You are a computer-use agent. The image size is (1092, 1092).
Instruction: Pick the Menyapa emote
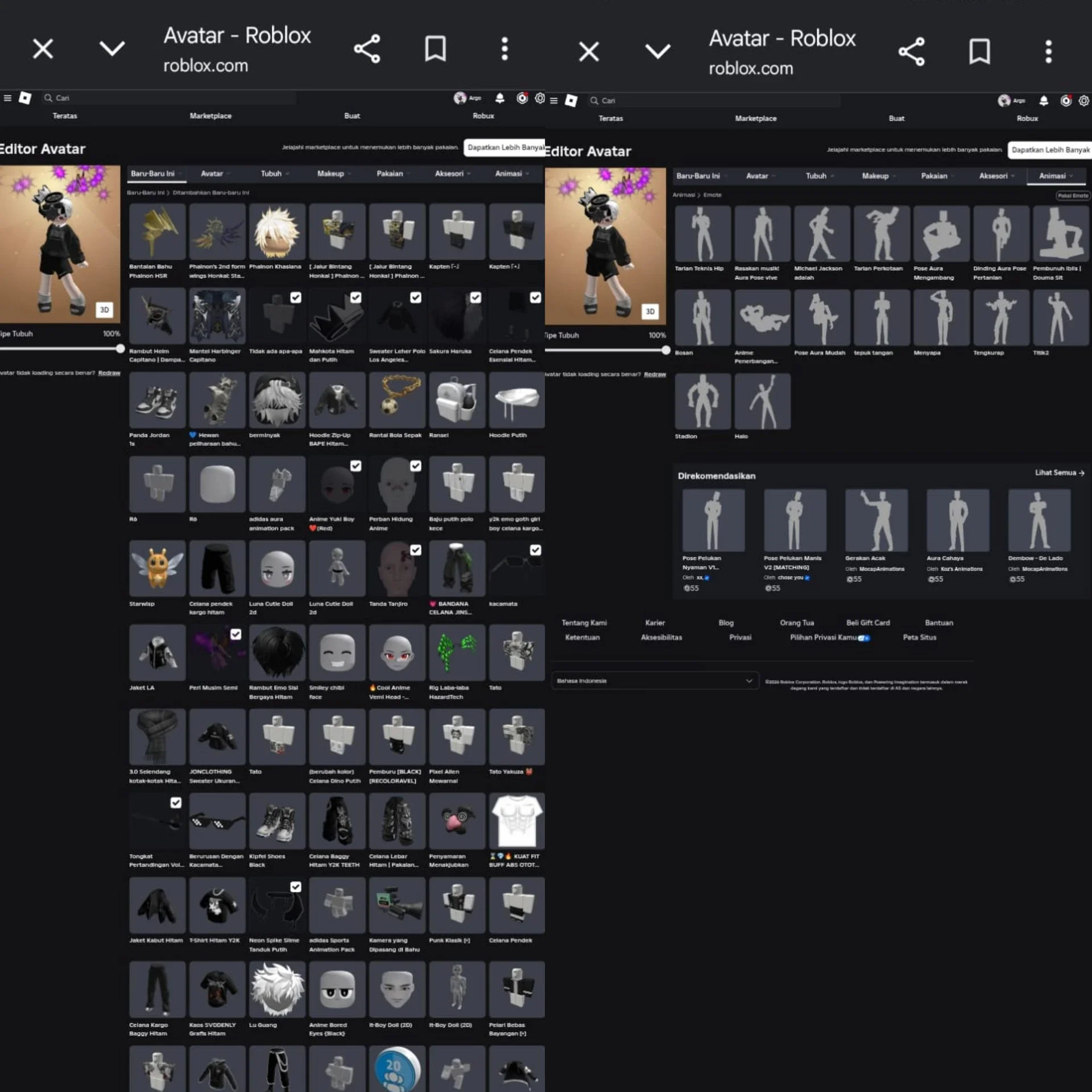coord(942,317)
